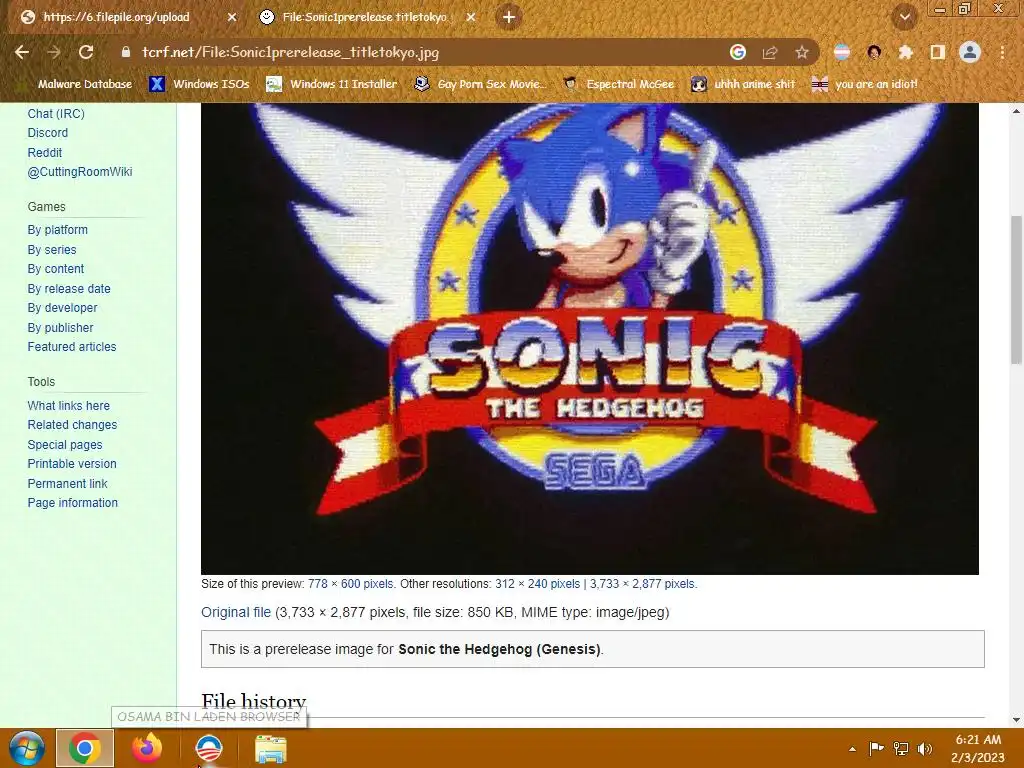Open a new browser tab
The height and width of the screenshot is (768, 1024).
(x=509, y=17)
